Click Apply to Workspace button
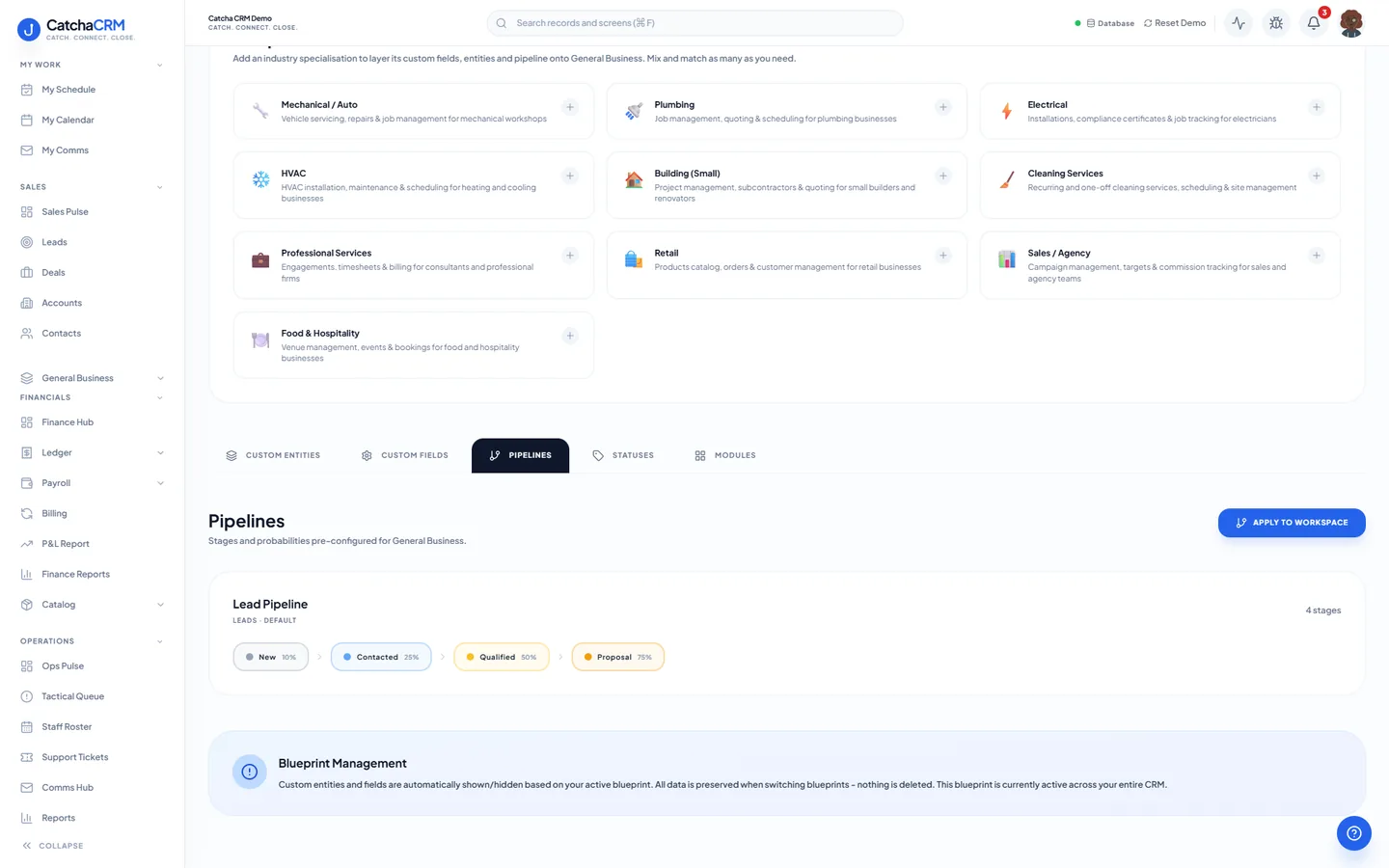The width and height of the screenshot is (1389, 868). click(x=1292, y=523)
